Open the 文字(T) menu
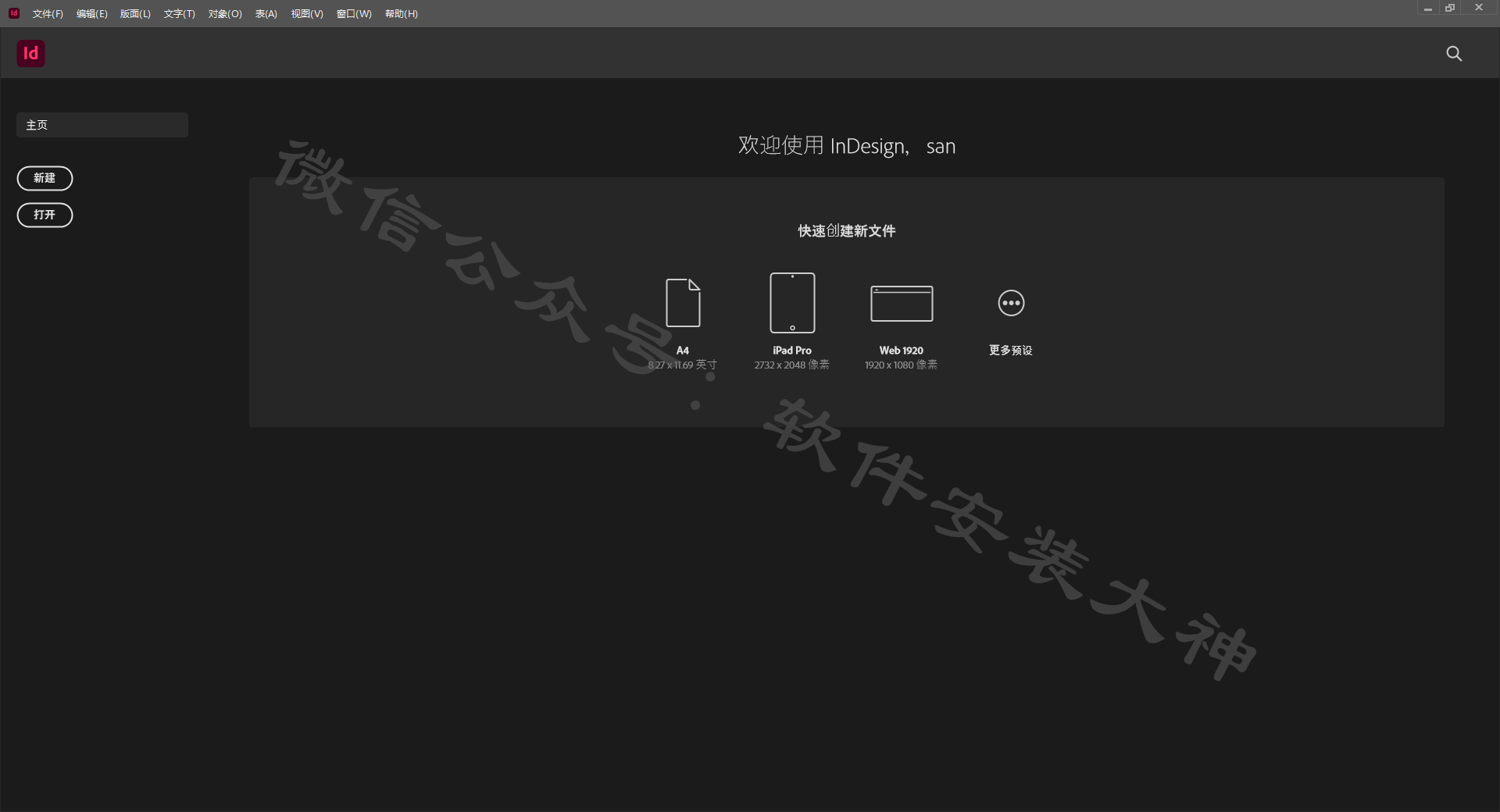Image resolution: width=1500 pixels, height=812 pixels. tap(179, 14)
